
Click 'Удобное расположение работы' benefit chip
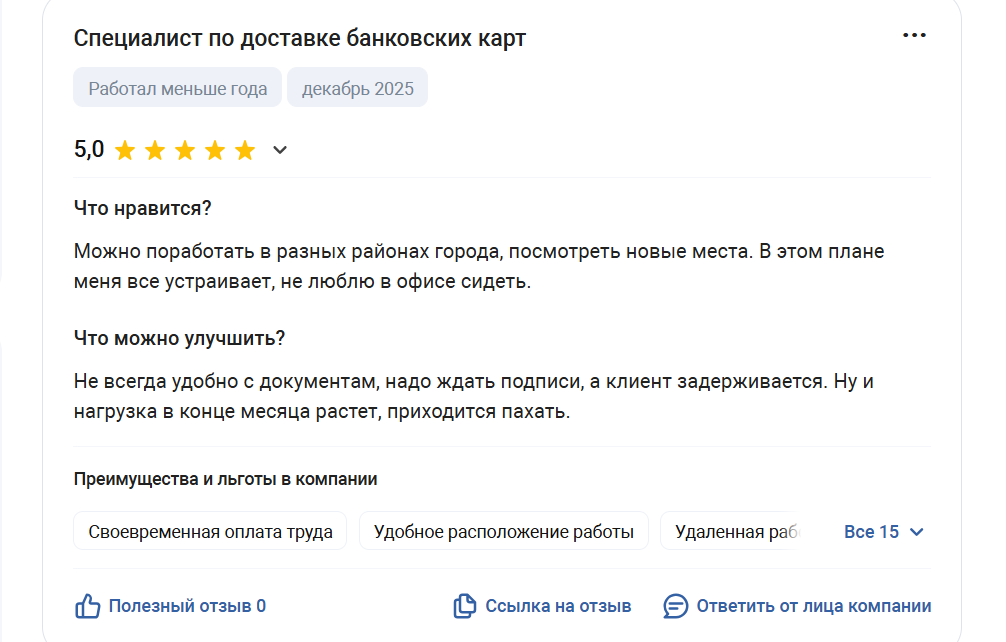coord(503,532)
